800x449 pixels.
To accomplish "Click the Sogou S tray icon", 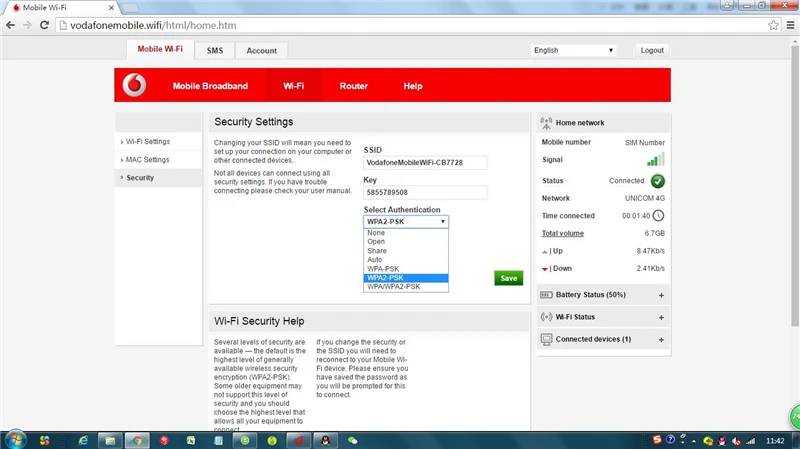I will pyautogui.click(x=657, y=440).
